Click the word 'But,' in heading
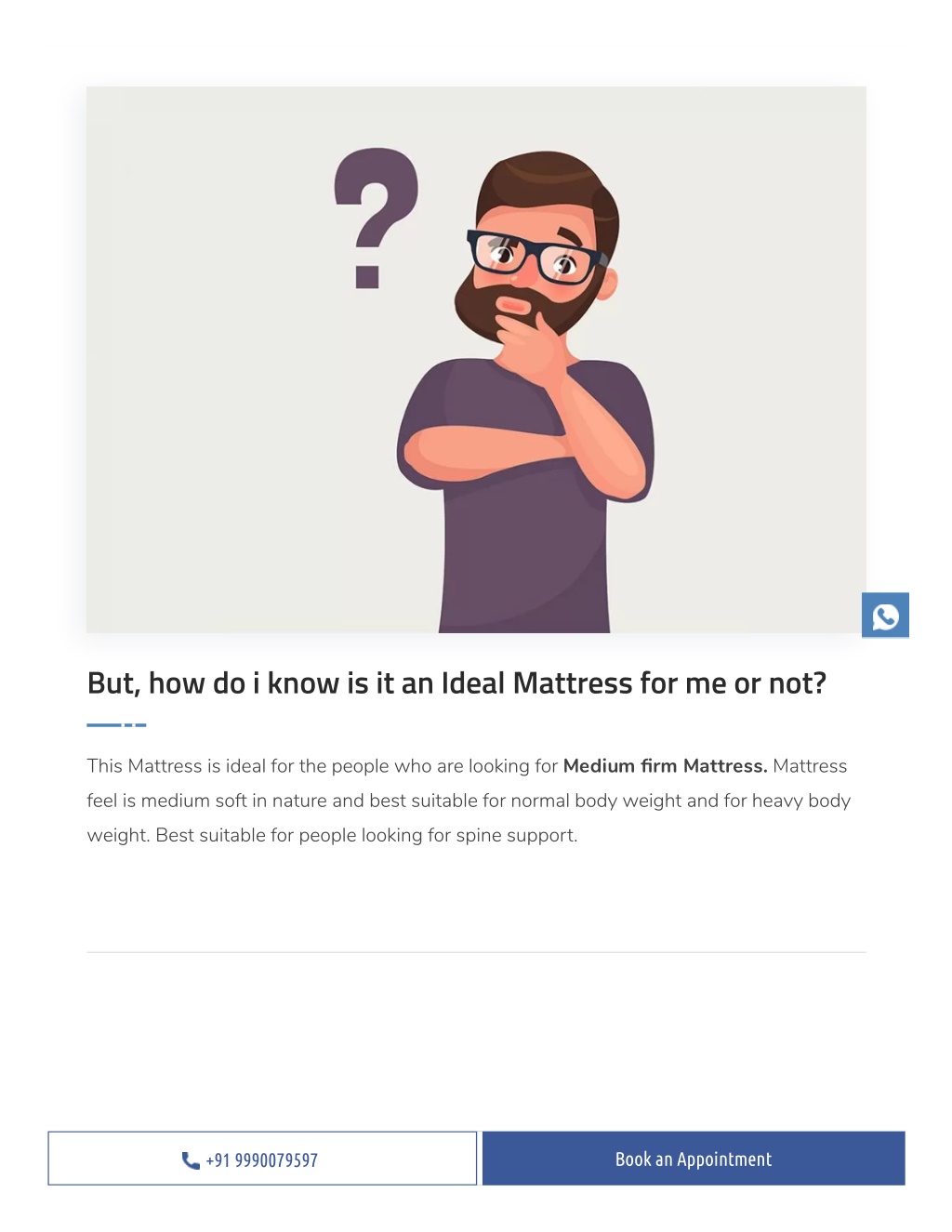952x1232 pixels. pyautogui.click(x=113, y=684)
